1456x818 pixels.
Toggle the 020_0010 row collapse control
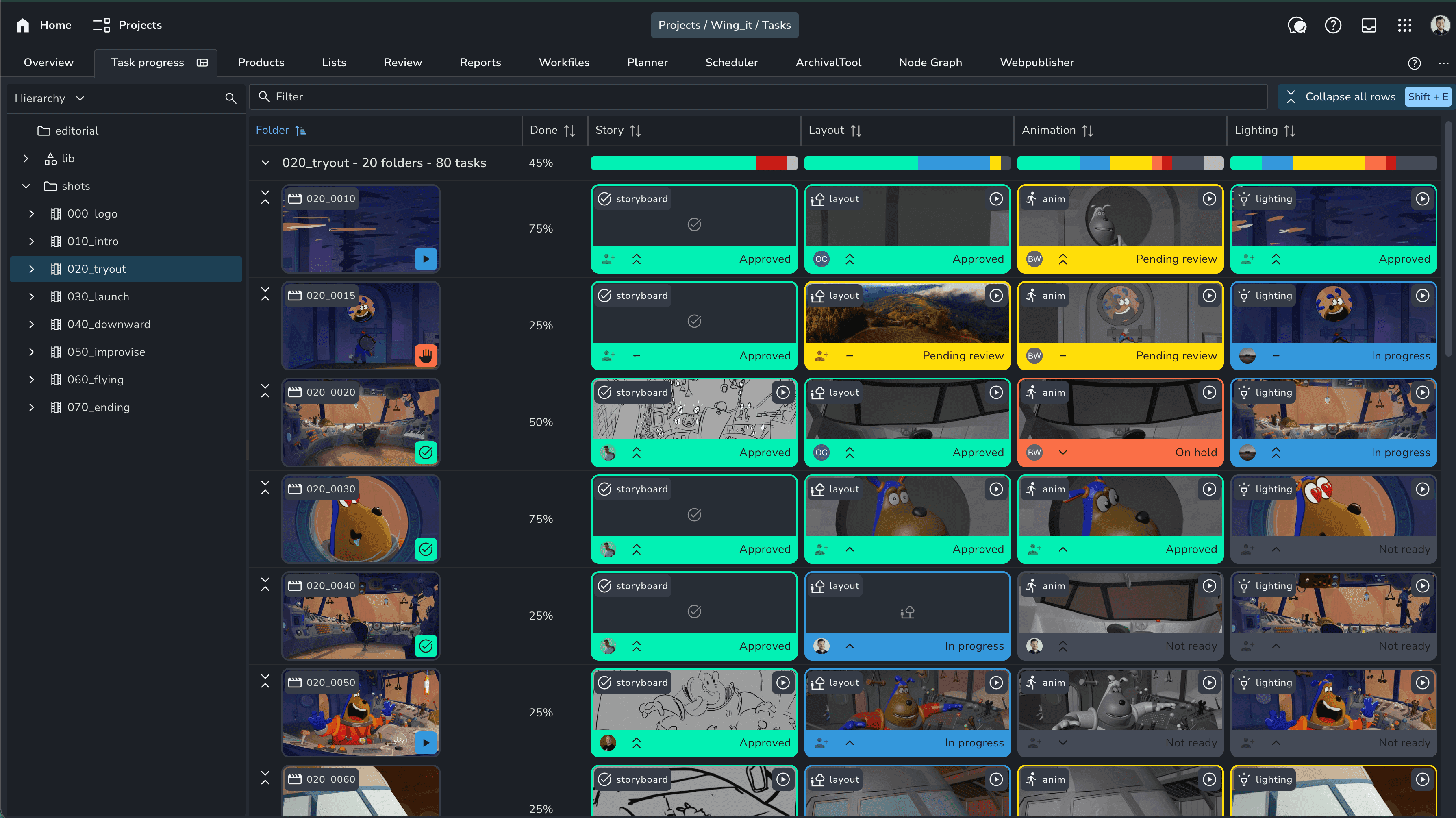pos(265,197)
